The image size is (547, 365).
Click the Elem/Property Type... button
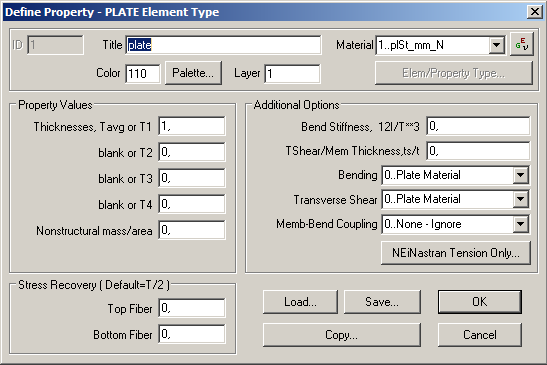click(x=454, y=73)
